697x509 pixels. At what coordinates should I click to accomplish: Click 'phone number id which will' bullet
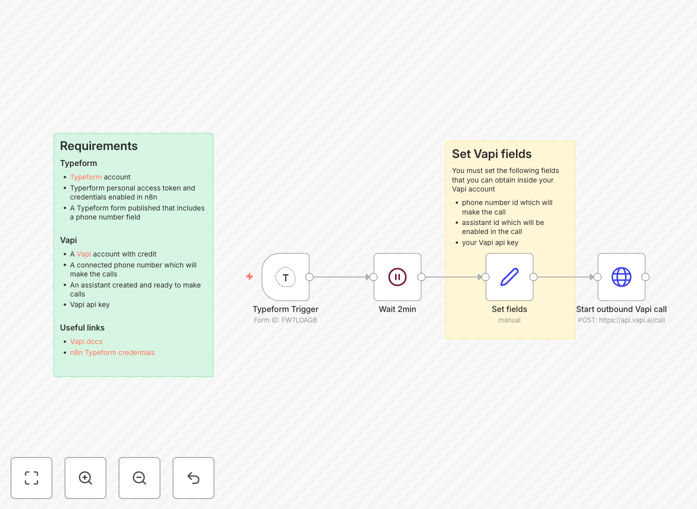tap(507, 207)
